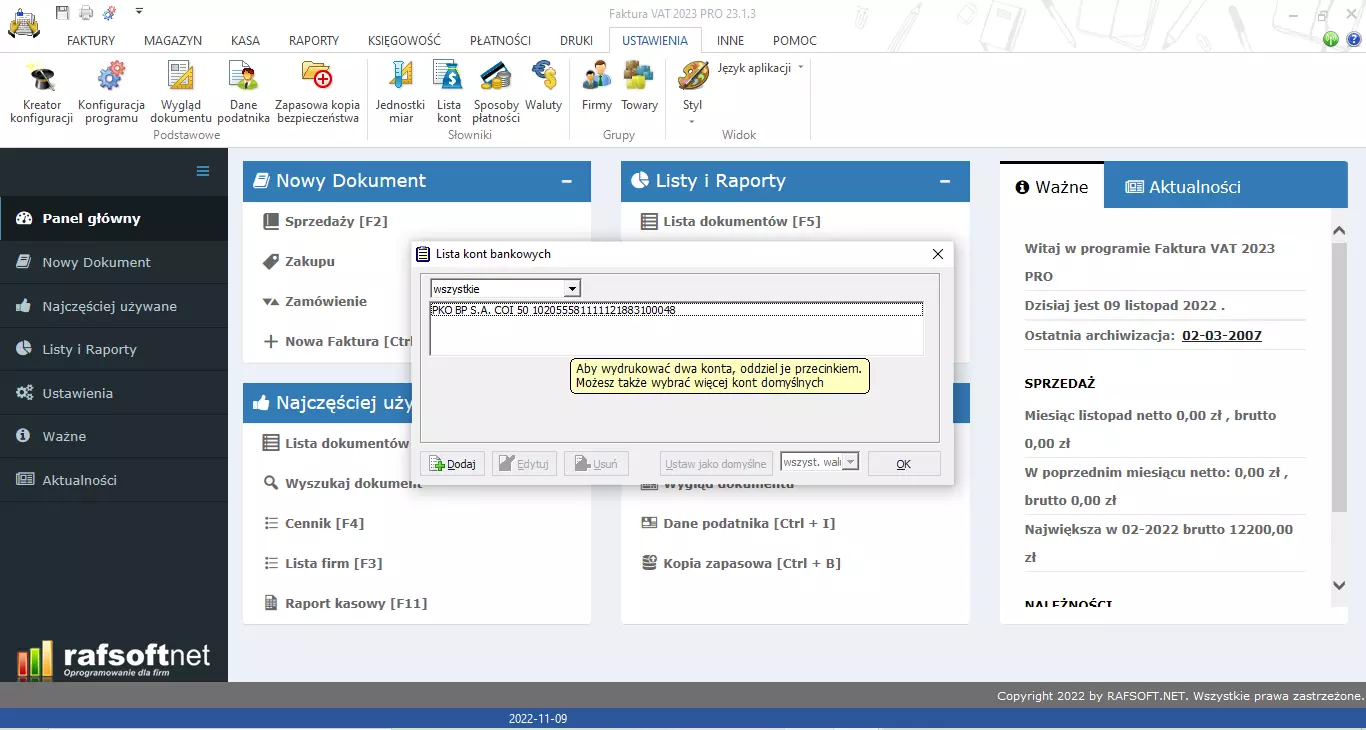Open Jednostki miar dictionary icon
This screenshot has width=1366, height=730.
[x=400, y=78]
